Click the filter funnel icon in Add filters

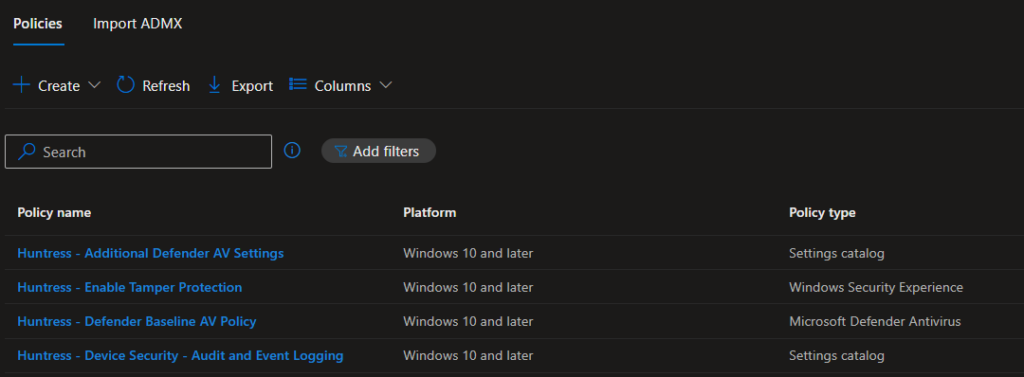[x=341, y=152]
